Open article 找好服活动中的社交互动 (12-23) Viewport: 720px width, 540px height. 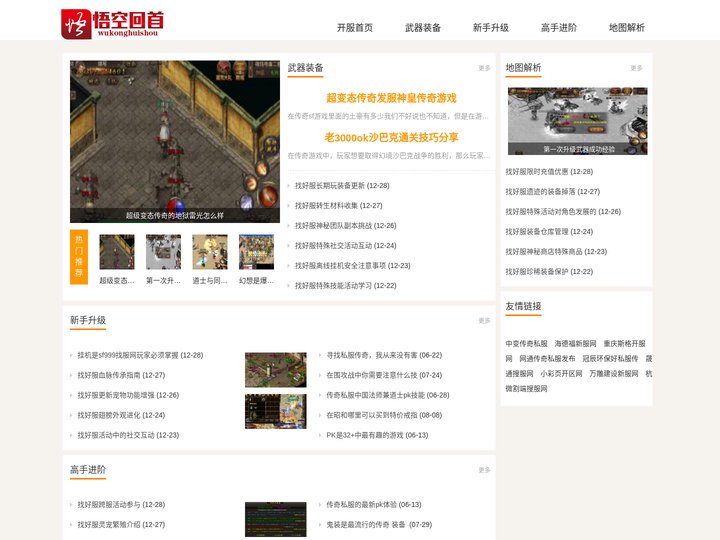click(x=128, y=435)
